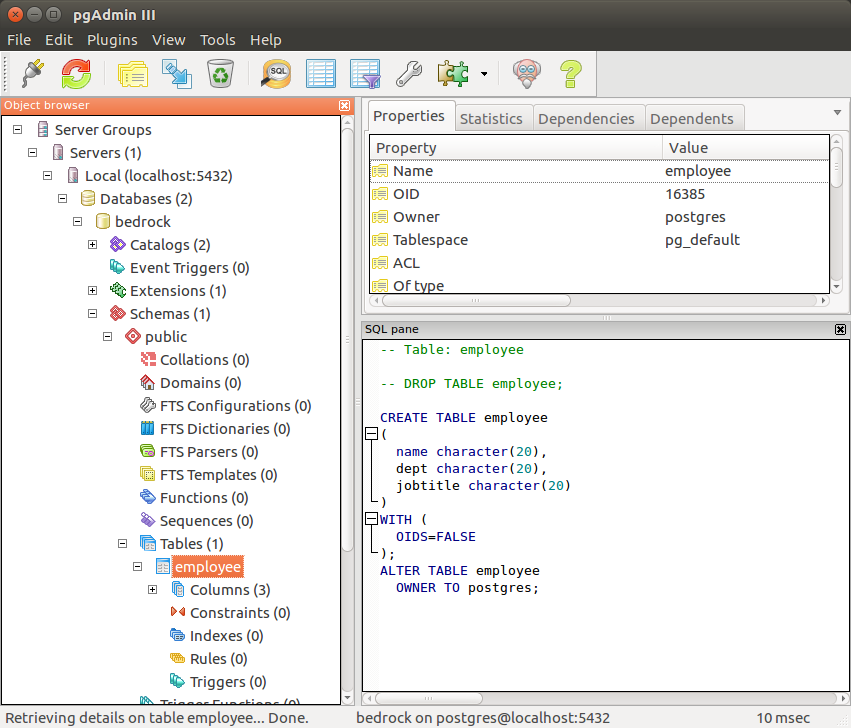Open the object properties toolbar icon
The image size is (851, 728).
[132, 73]
